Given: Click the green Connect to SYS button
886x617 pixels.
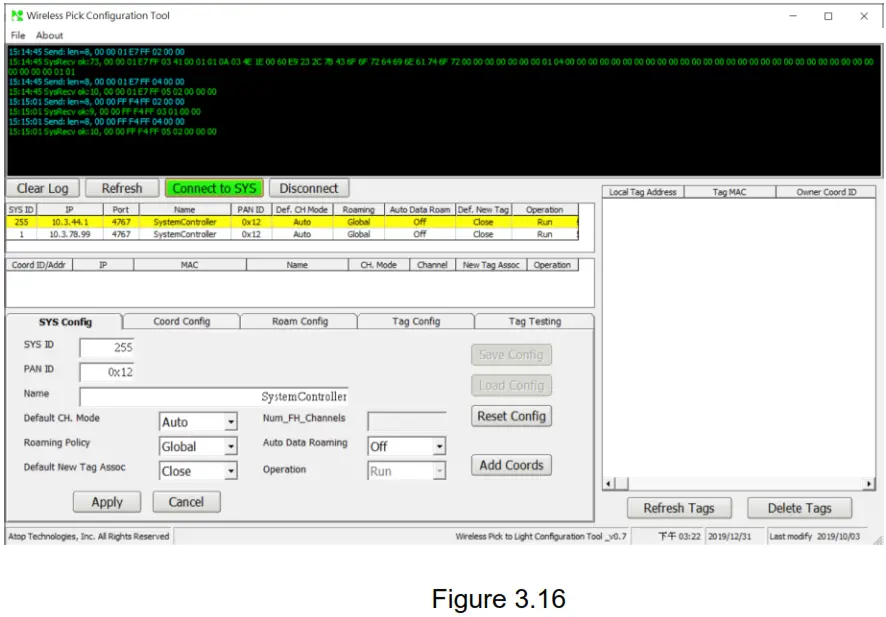Looking at the screenshot, I should click(x=214, y=188).
